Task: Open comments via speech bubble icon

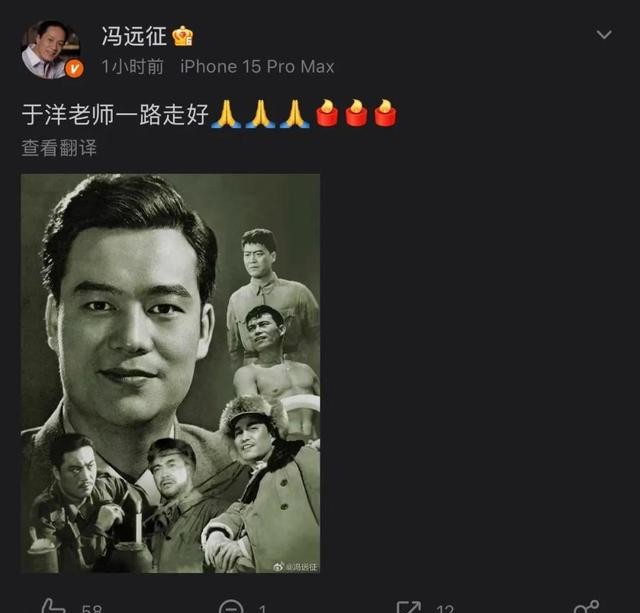Action: point(231,607)
